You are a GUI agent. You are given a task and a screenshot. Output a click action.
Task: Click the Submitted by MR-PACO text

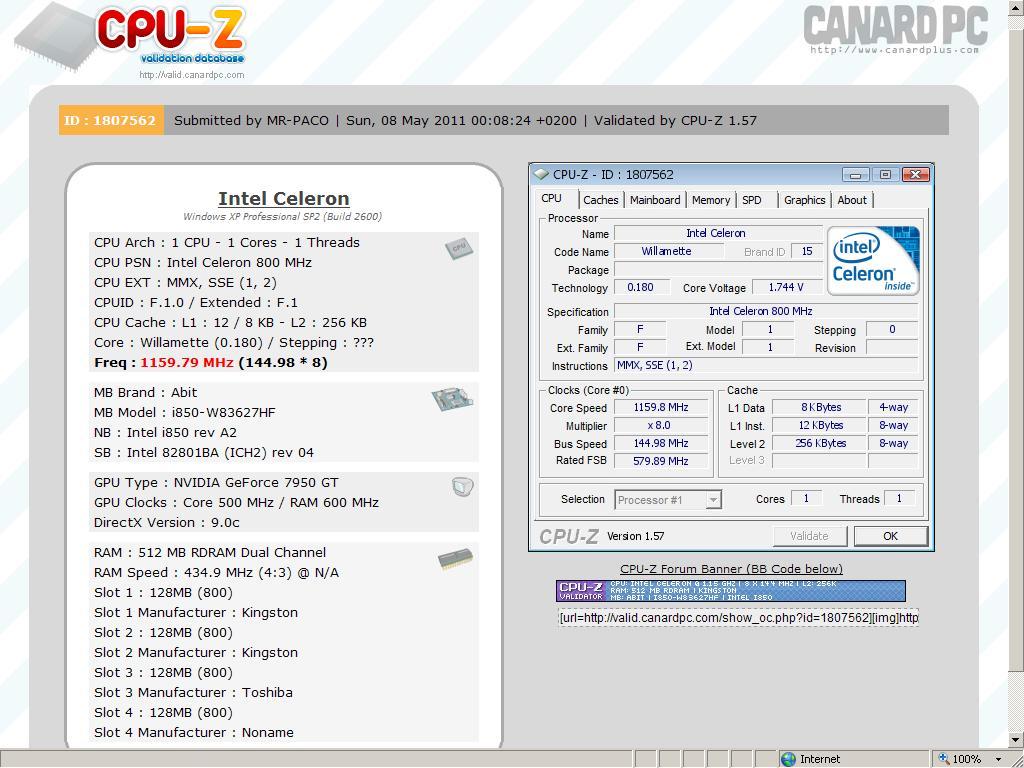point(251,120)
